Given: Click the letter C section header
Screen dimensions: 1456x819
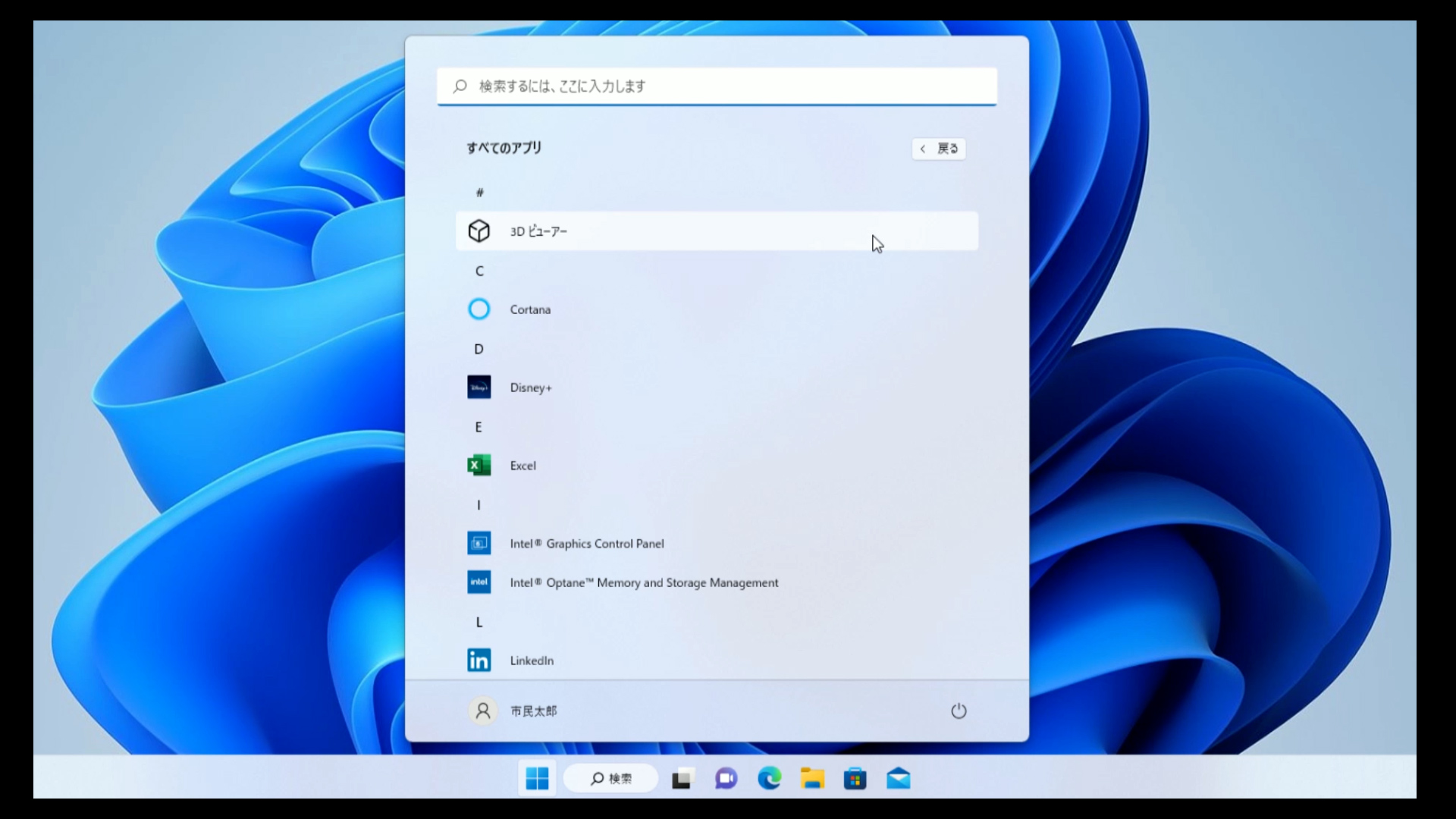Looking at the screenshot, I should (x=479, y=271).
